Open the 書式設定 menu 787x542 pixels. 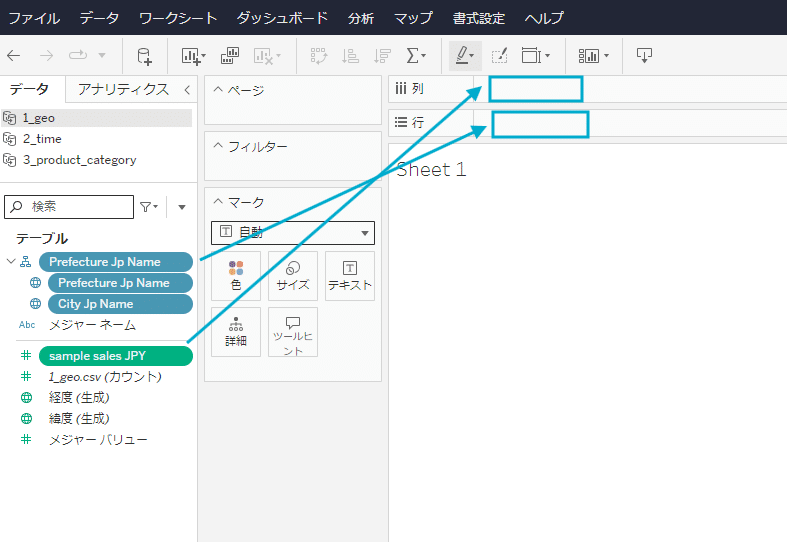(478, 18)
